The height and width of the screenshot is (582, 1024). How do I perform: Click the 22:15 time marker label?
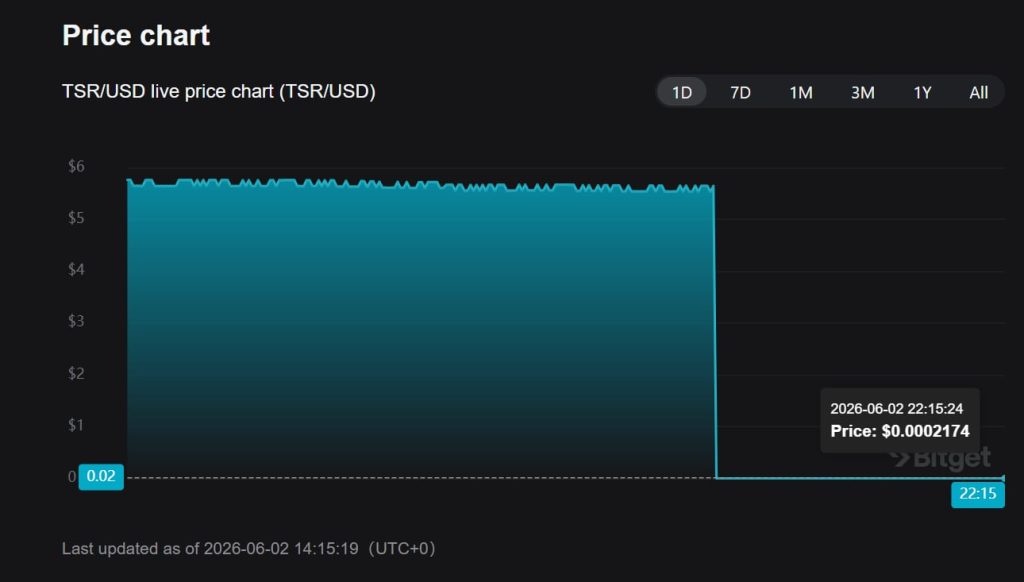[978, 494]
